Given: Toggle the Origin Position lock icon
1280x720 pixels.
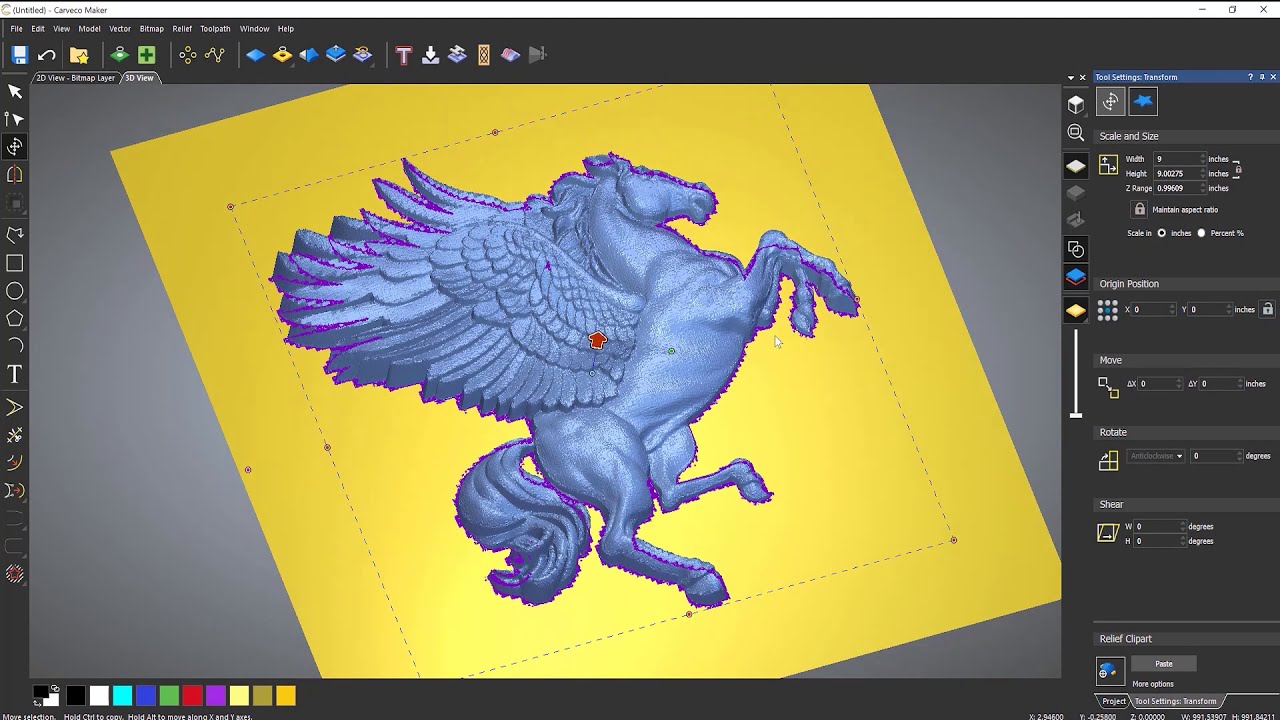Looking at the screenshot, I should 1268,309.
